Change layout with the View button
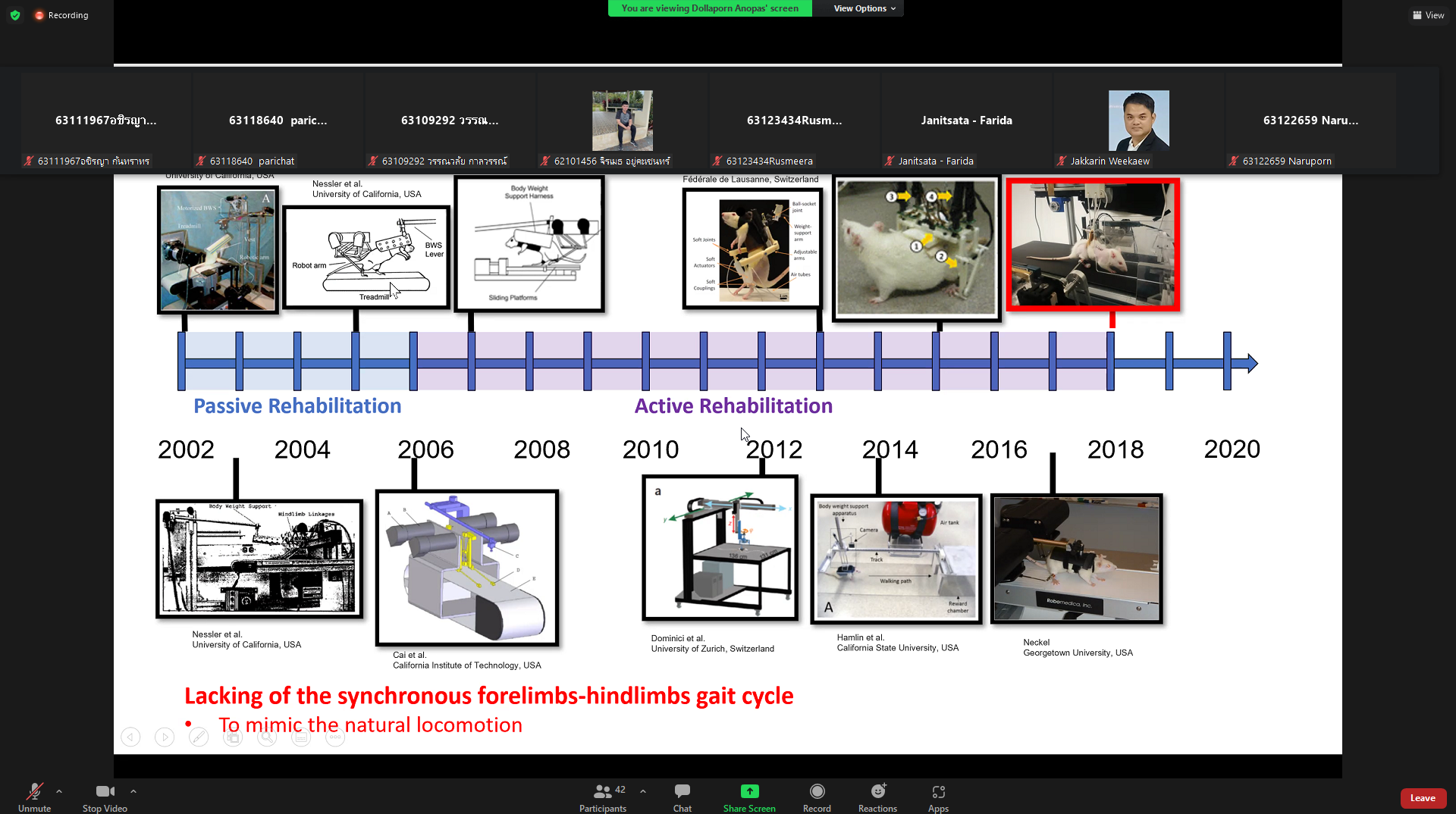This screenshot has height=814, width=1456. click(x=1428, y=15)
